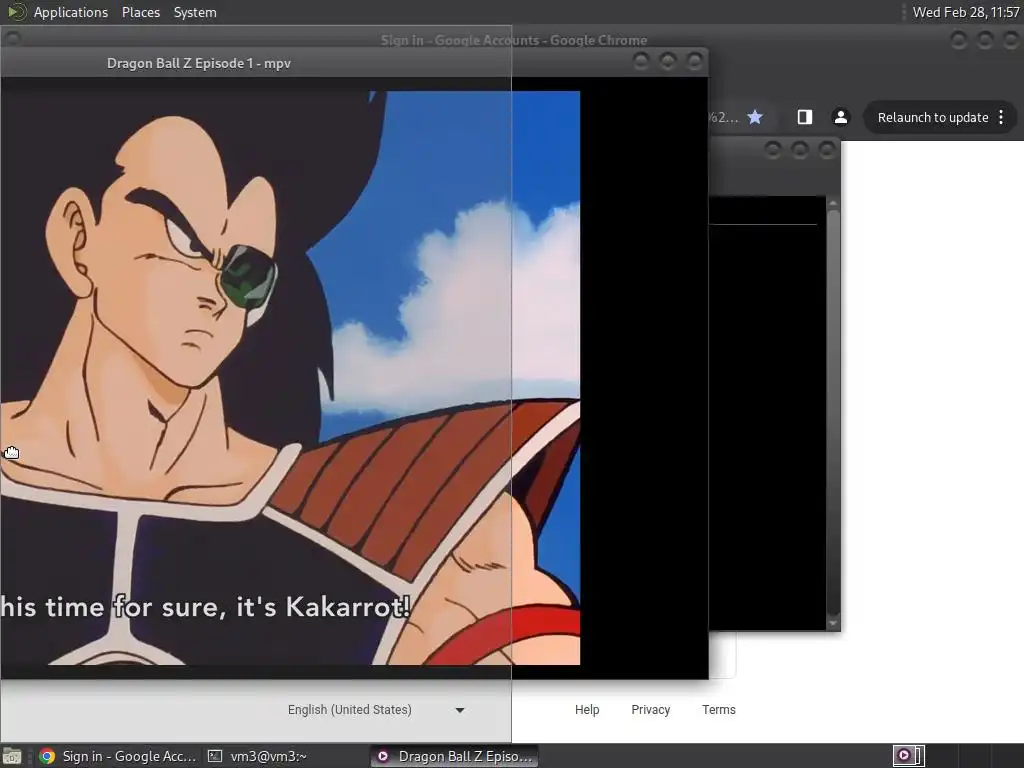The image size is (1024, 768).
Task: Click the scroll up arrow in the terminal window
Action: point(833,203)
